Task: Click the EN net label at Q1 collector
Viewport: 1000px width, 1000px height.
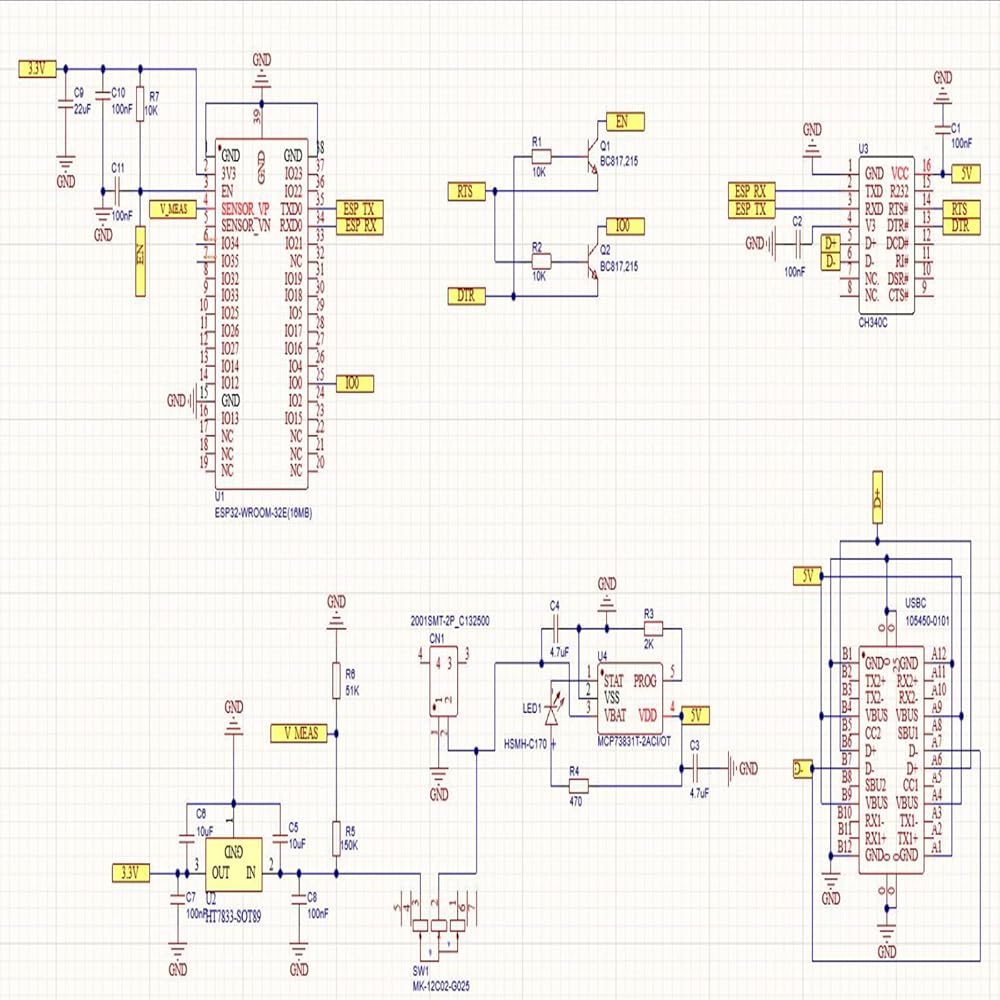Action: (625, 122)
